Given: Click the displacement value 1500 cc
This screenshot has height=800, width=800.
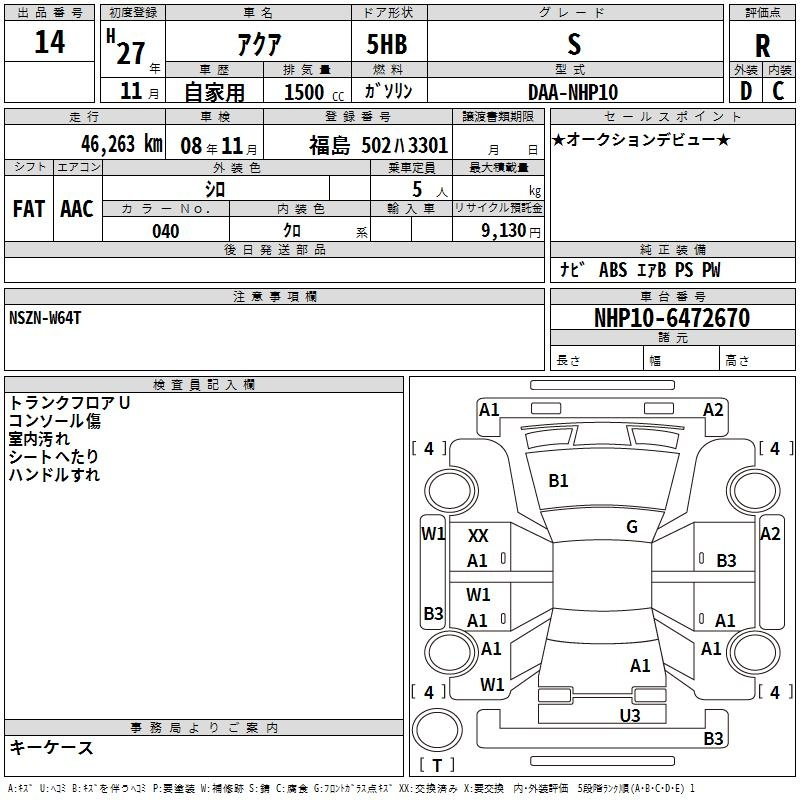Looking at the screenshot, I should (314, 92).
